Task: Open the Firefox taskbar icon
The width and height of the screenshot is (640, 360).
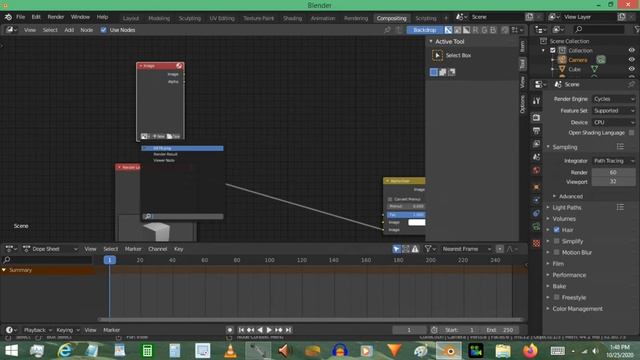Action: pyautogui.click(x=530, y=351)
